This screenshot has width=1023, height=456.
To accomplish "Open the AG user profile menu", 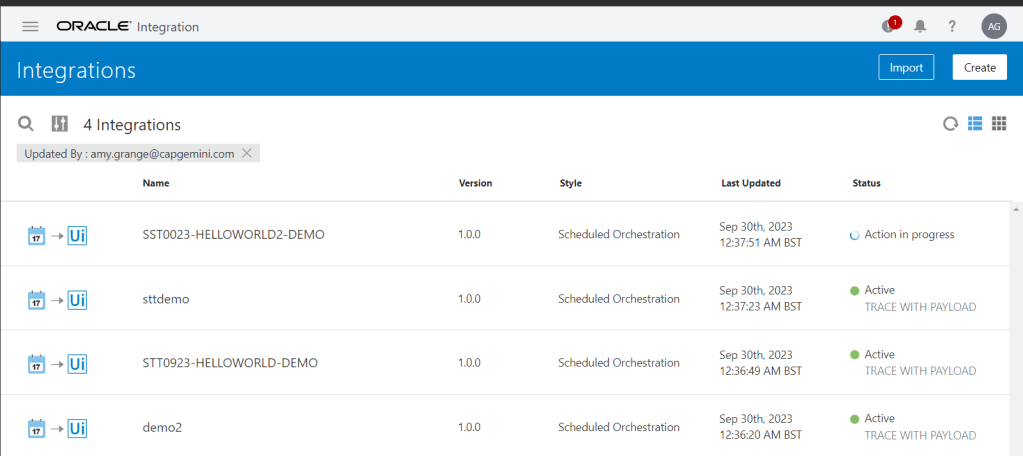I will pyautogui.click(x=994, y=26).
